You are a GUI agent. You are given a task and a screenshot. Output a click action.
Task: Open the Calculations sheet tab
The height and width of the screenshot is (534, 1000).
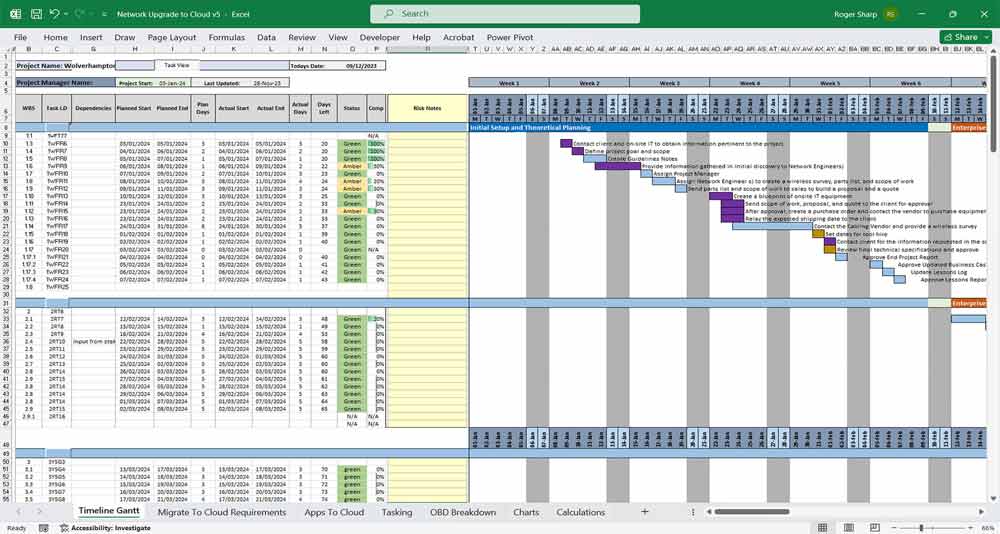pyautogui.click(x=580, y=512)
